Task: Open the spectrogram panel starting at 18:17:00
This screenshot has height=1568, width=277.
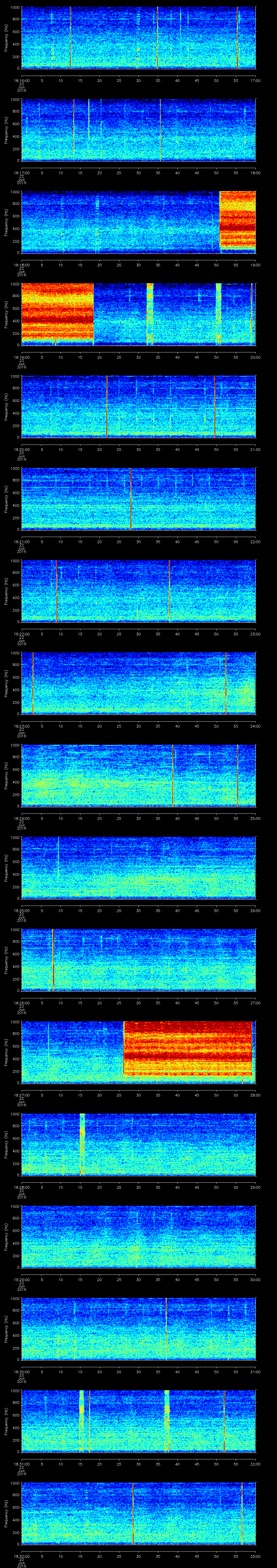Action: [138, 130]
